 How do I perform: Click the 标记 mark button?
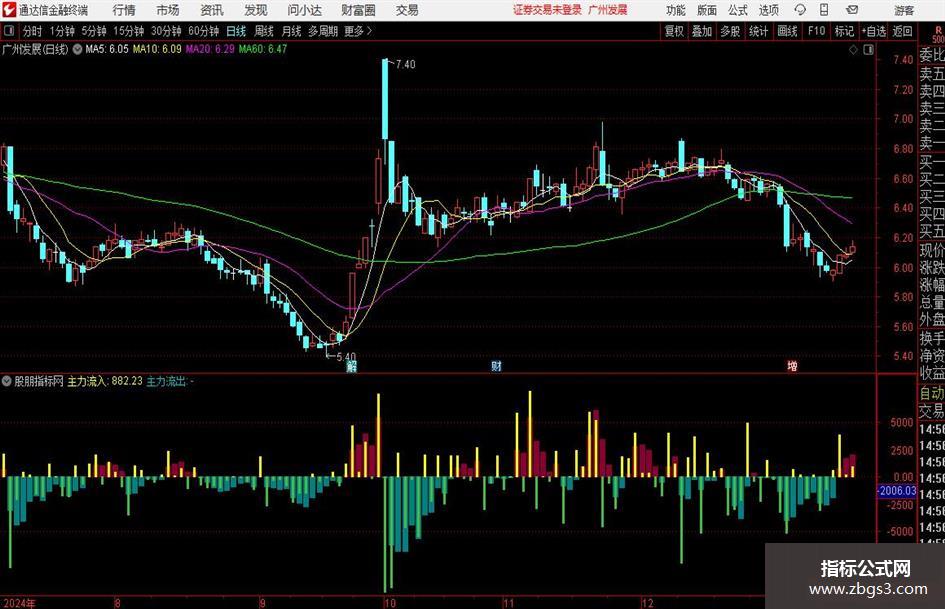(x=844, y=31)
